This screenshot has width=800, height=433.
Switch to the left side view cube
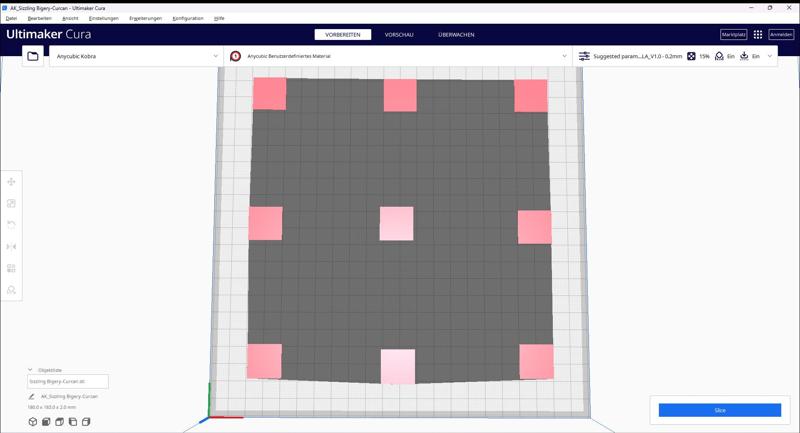pos(72,422)
